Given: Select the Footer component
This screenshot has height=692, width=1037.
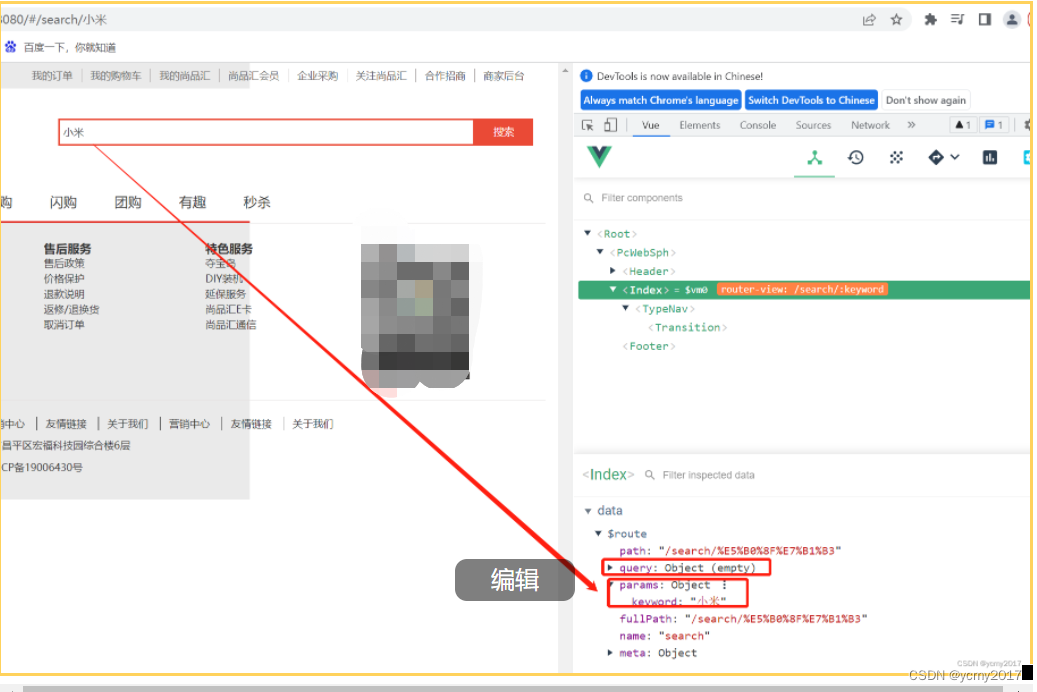Looking at the screenshot, I should click(x=649, y=346).
